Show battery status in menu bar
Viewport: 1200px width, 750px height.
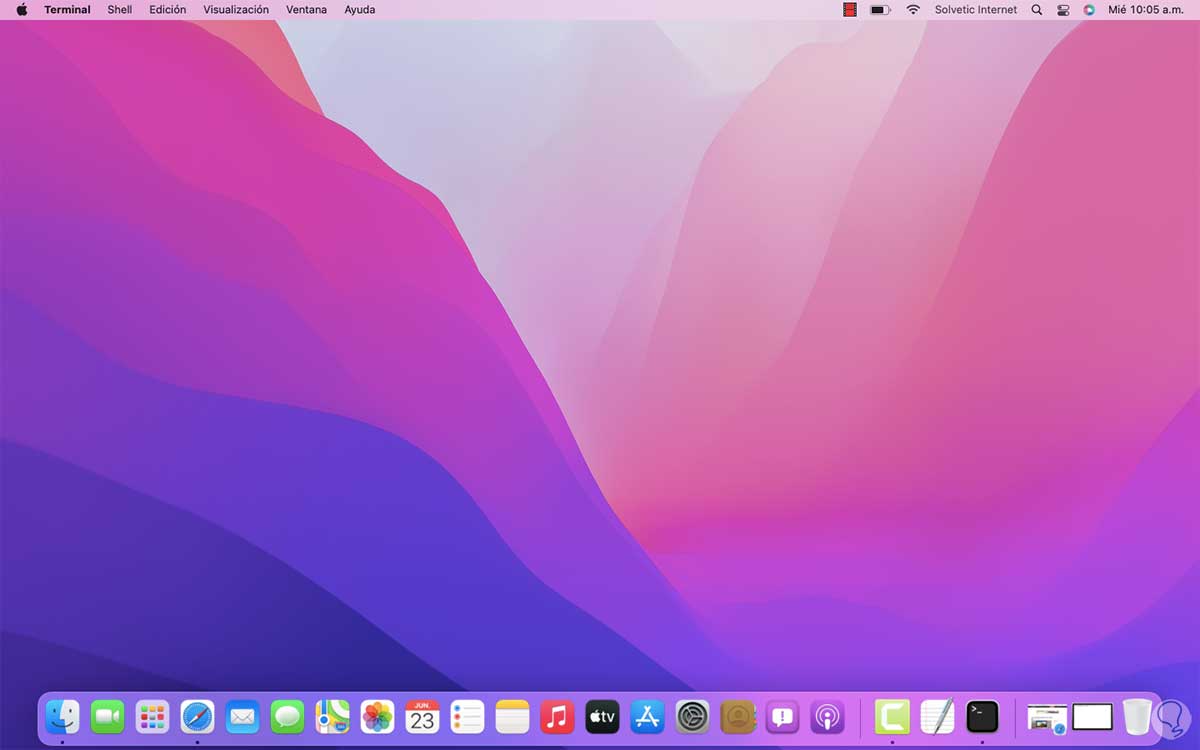click(x=880, y=9)
